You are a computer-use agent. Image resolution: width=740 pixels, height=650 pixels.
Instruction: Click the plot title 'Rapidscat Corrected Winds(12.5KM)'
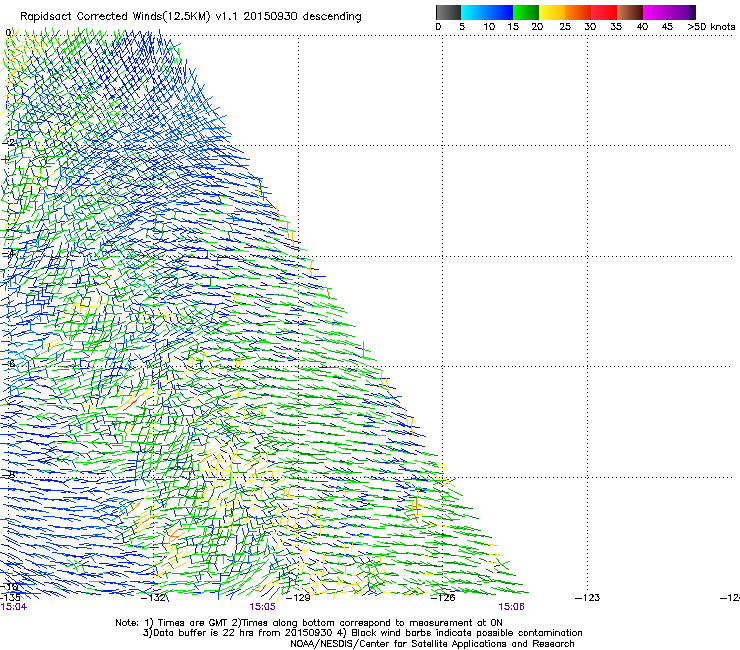pos(115,16)
